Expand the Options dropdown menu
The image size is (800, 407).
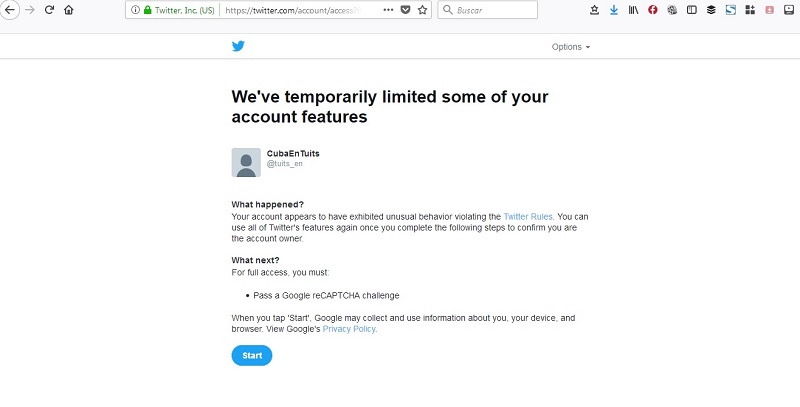pos(570,47)
